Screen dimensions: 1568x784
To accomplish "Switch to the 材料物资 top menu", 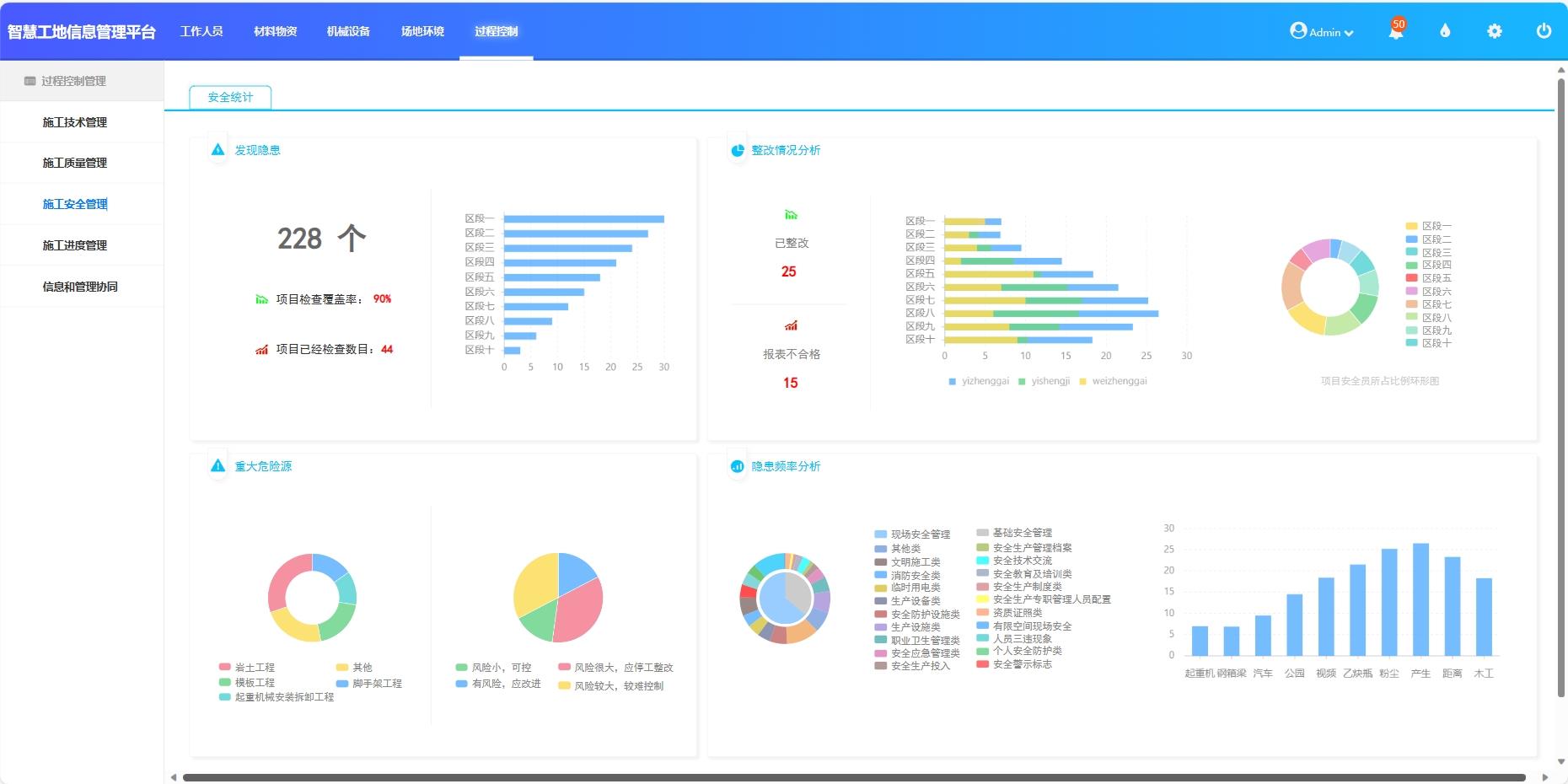I will coord(275,31).
